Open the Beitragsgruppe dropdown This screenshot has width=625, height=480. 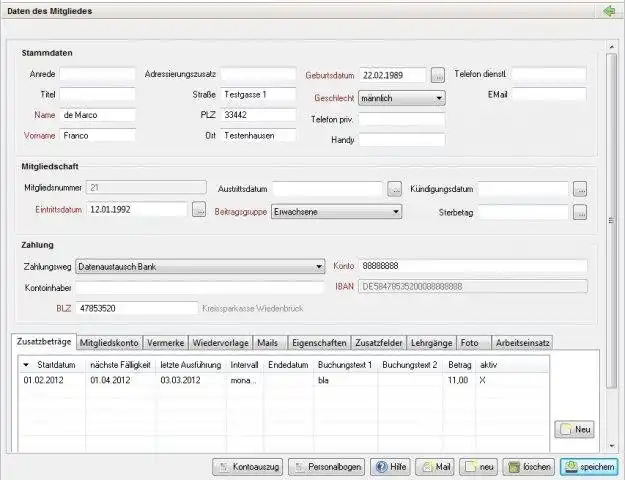coord(336,212)
